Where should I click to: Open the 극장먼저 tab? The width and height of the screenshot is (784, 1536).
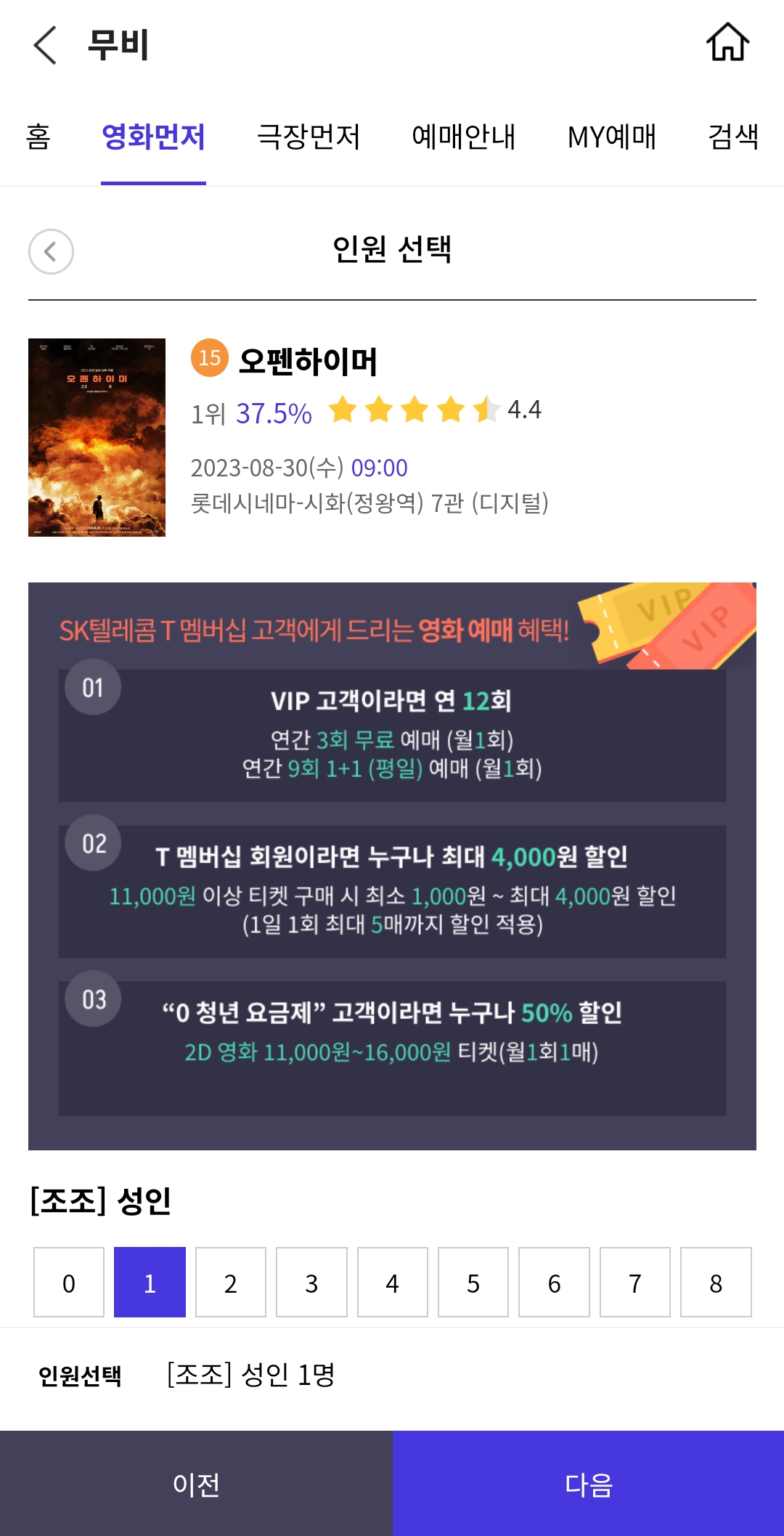click(x=309, y=137)
